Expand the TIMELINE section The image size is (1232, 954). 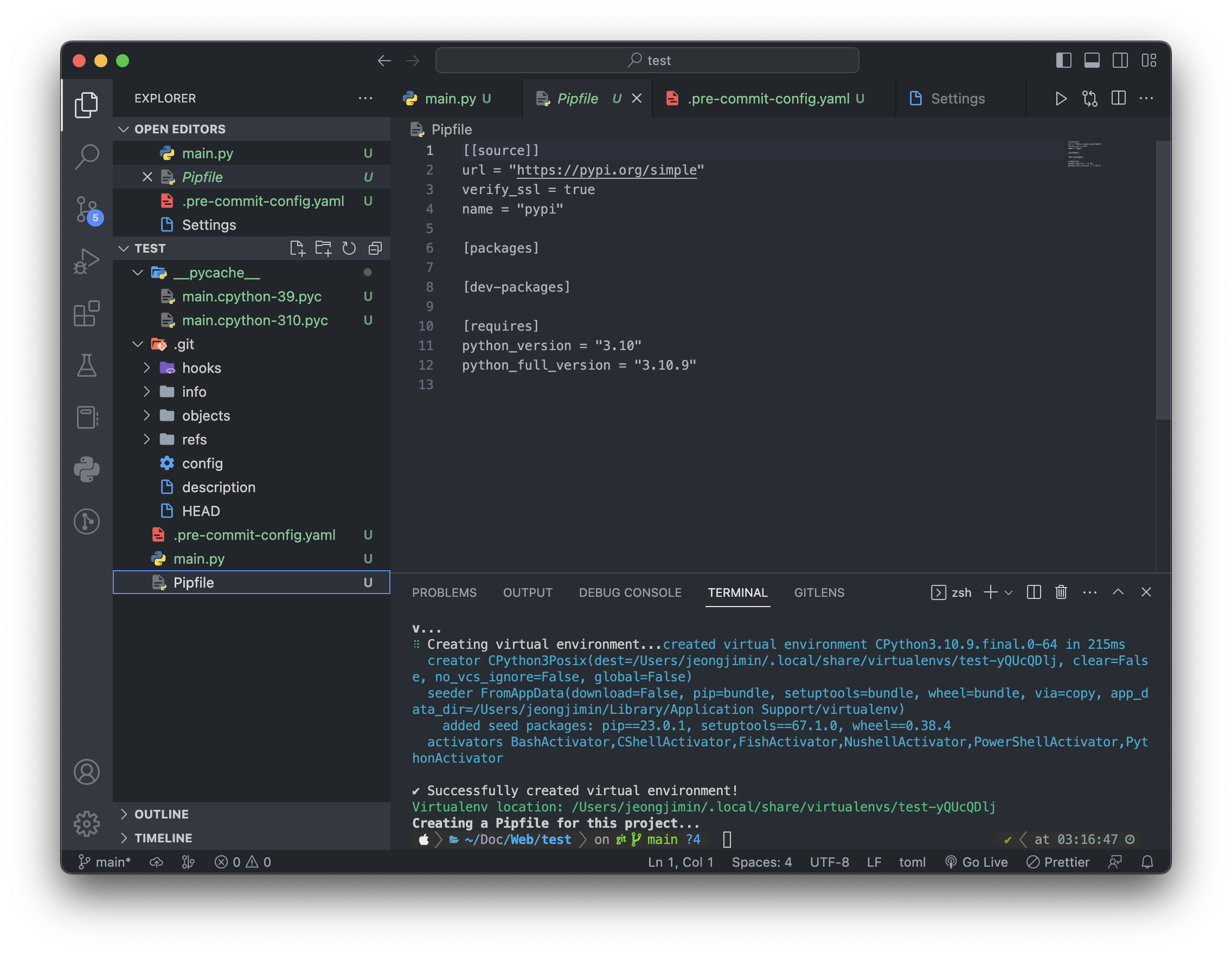tap(163, 838)
